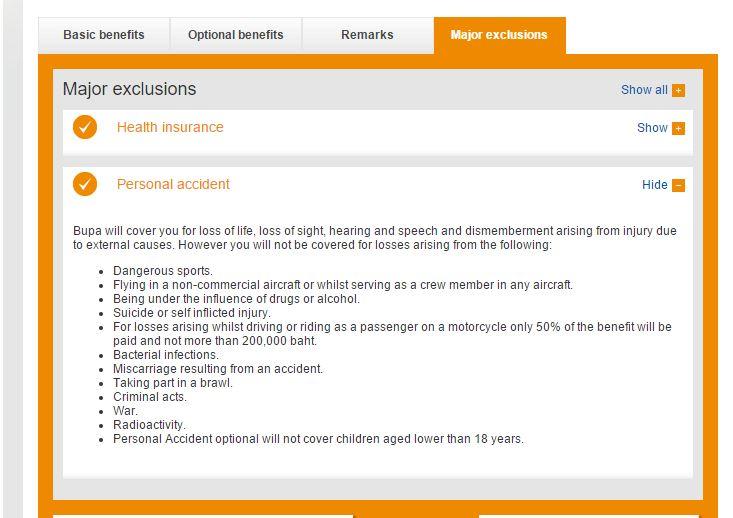Select the Major exclusions tab

pyautogui.click(x=499, y=35)
